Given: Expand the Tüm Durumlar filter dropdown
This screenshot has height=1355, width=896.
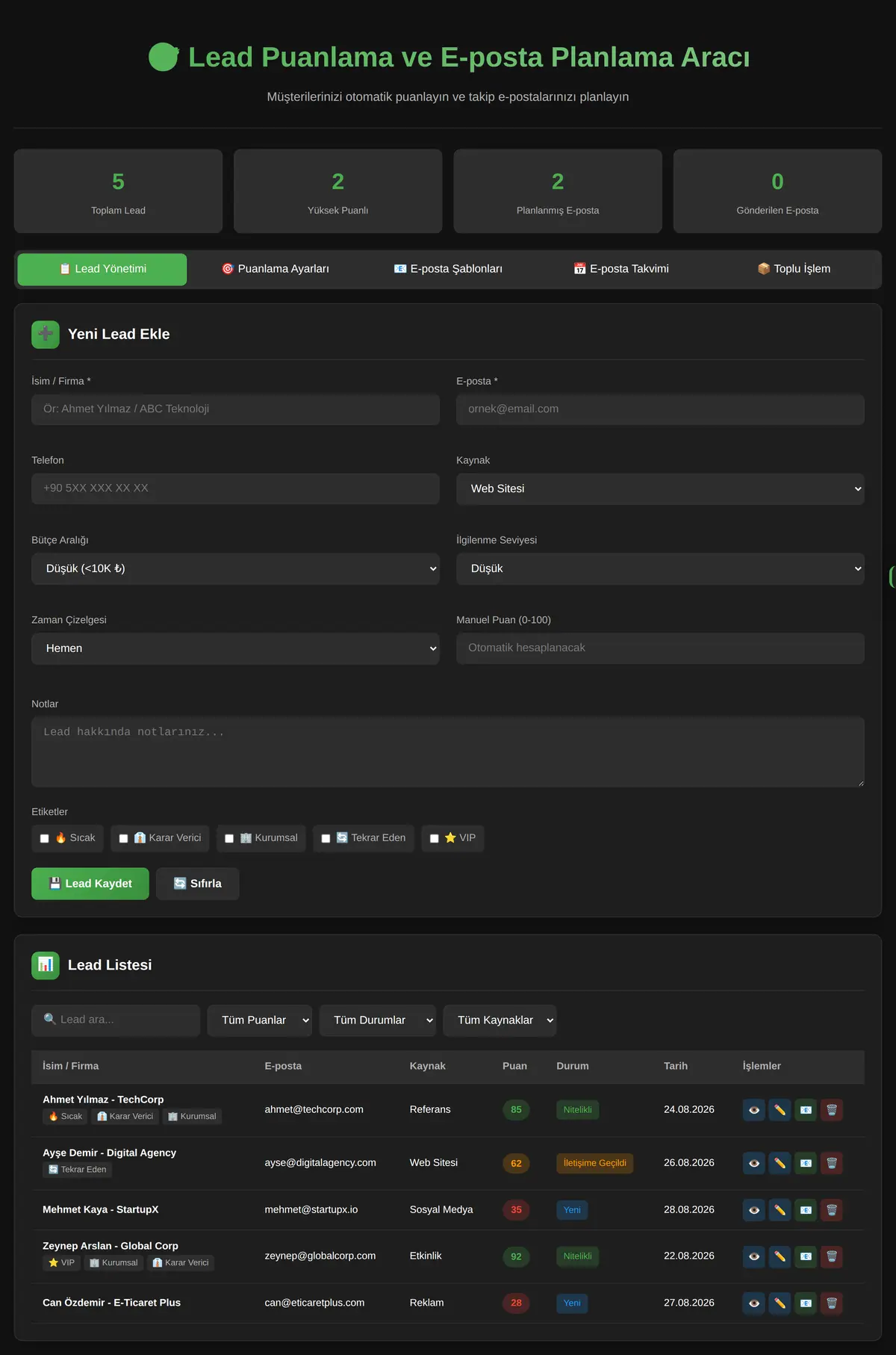Looking at the screenshot, I should pos(378,1020).
